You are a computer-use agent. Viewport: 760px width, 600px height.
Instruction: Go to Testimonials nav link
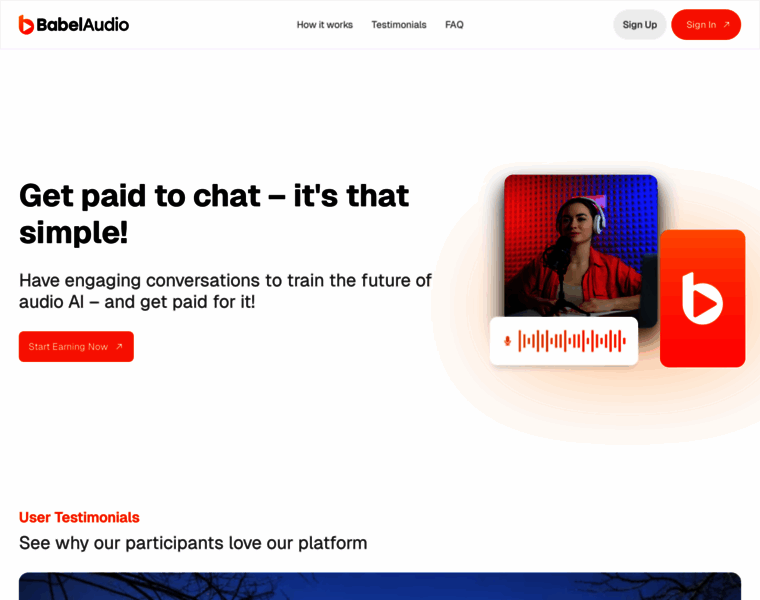click(x=399, y=25)
